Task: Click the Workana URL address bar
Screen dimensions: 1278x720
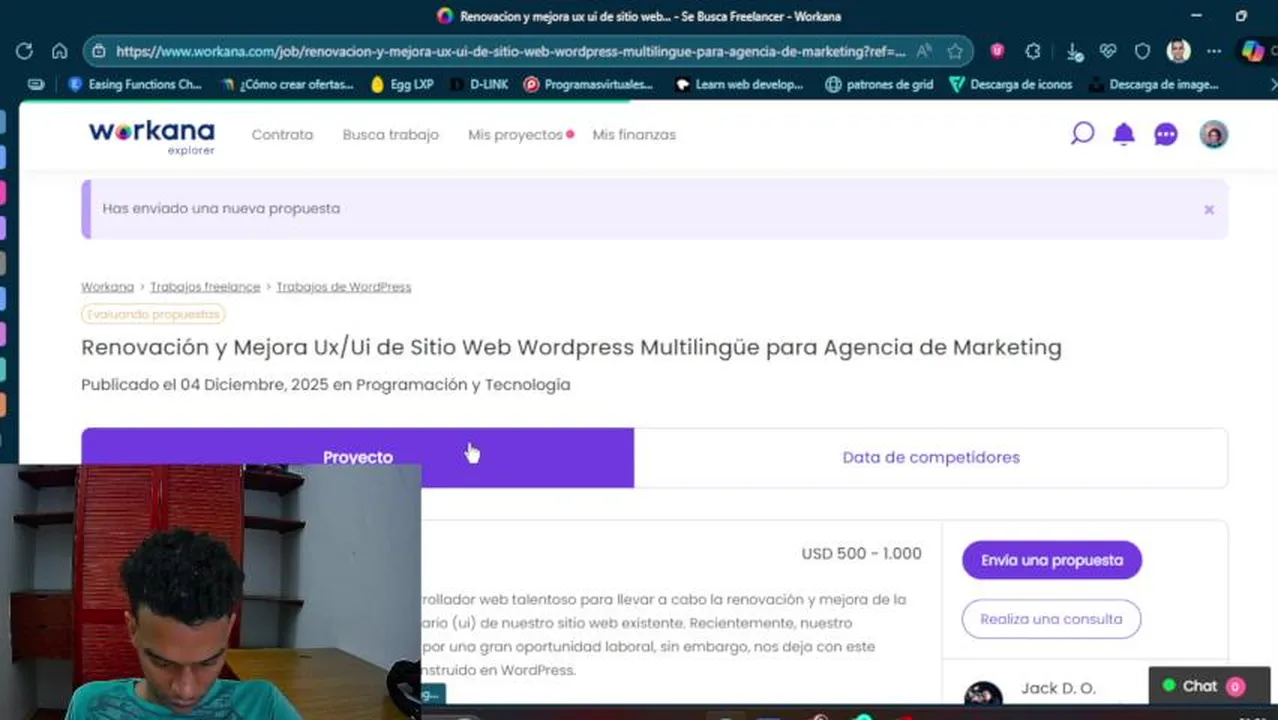Action: click(510, 51)
